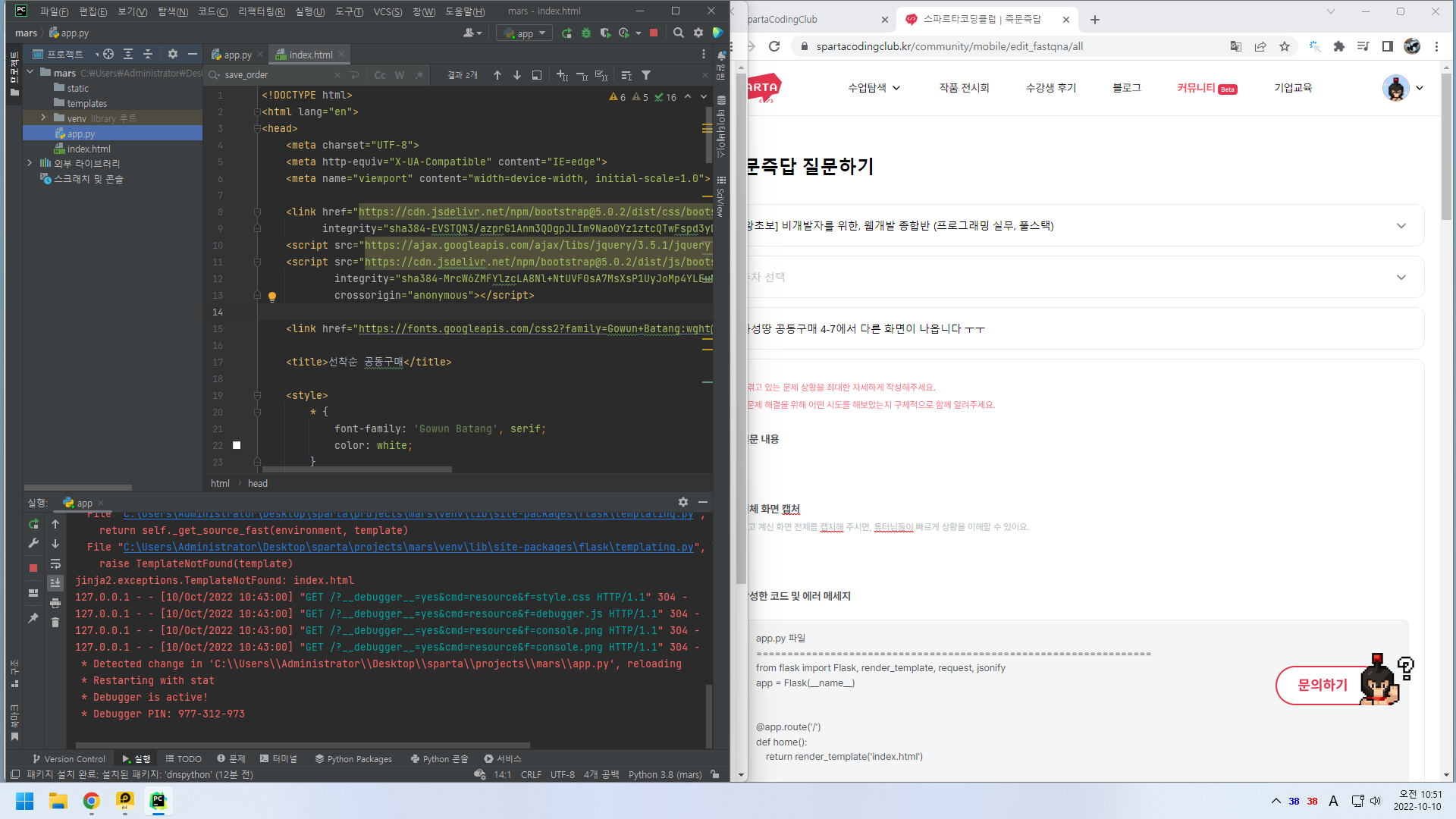
Task: Open the 터미널 tool window tab
Action: [x=278, y=758]
